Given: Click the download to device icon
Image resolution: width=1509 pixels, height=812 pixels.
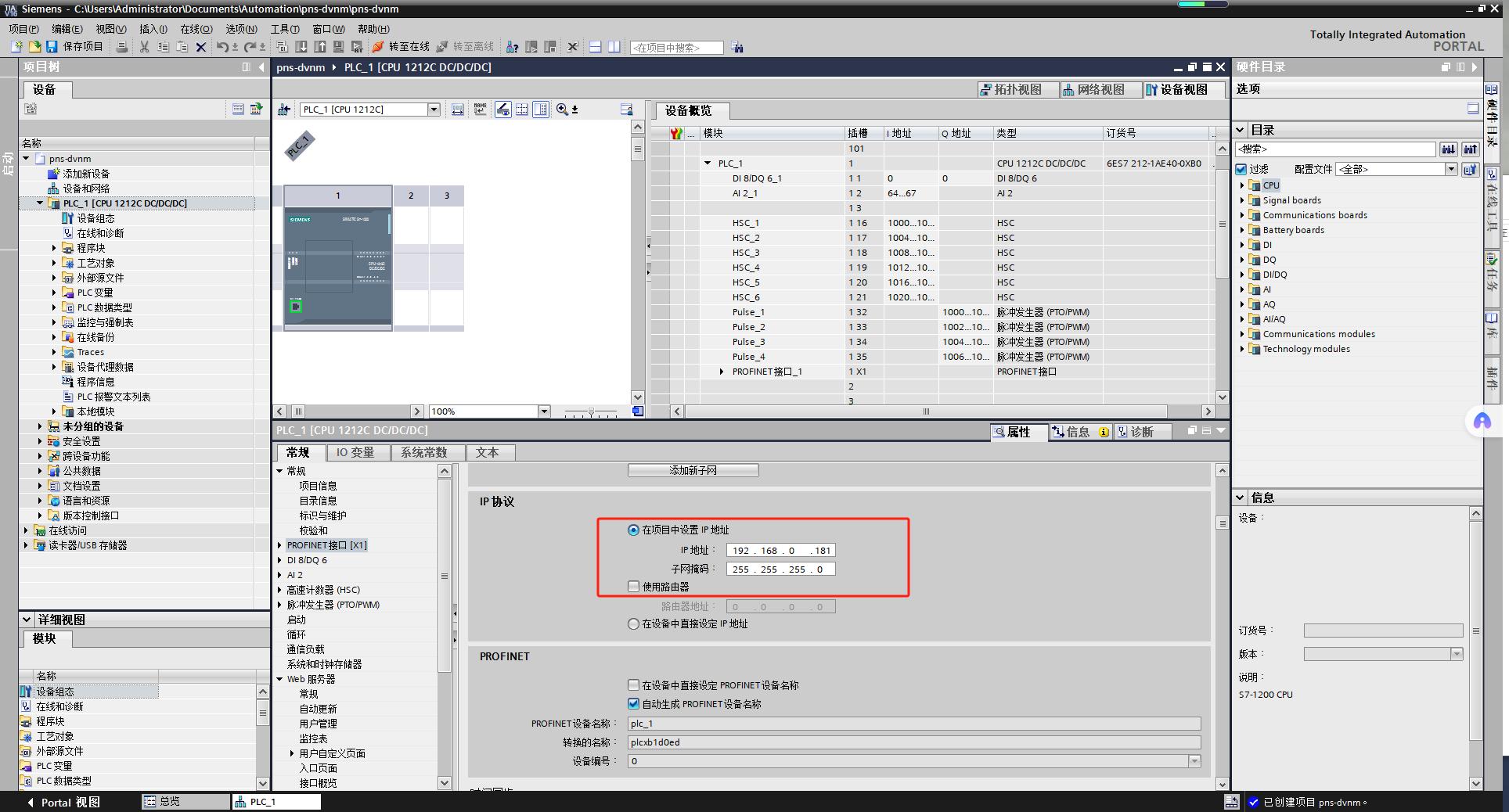Looking at the screenshot, I should pos(301,47).
